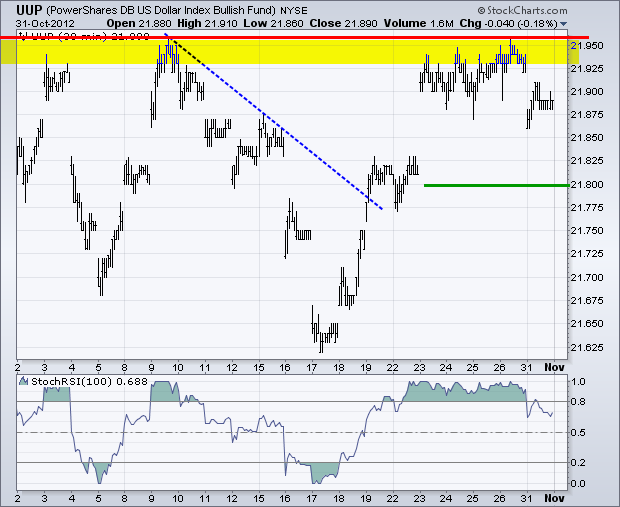
Task: Click the Nov label under the price chart
Action: coord(554,367)
